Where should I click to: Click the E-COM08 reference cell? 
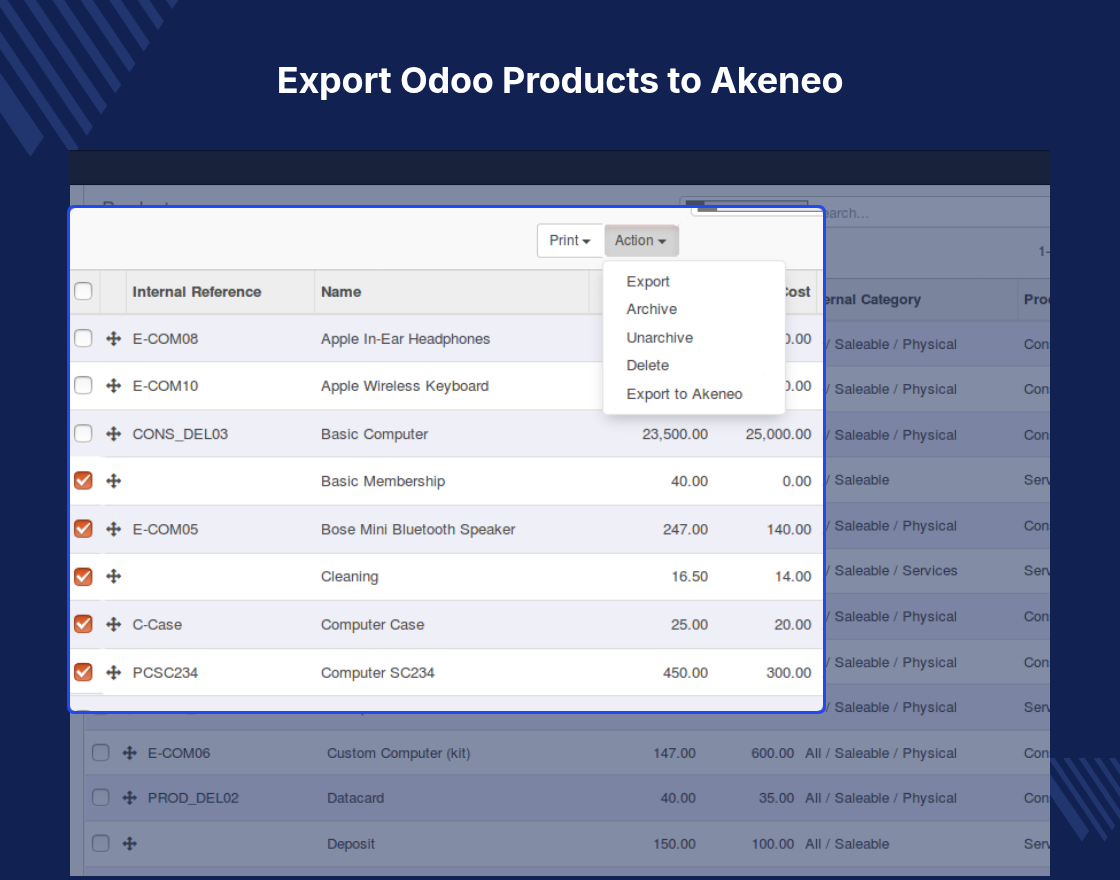pyautogui.click(x=165, y=339)
